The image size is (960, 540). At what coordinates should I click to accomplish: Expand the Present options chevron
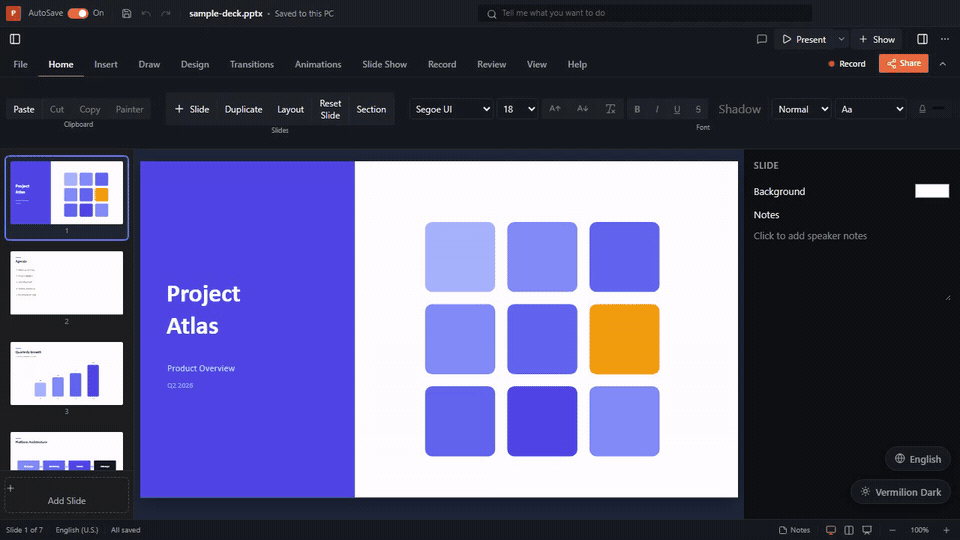[841, 39]
